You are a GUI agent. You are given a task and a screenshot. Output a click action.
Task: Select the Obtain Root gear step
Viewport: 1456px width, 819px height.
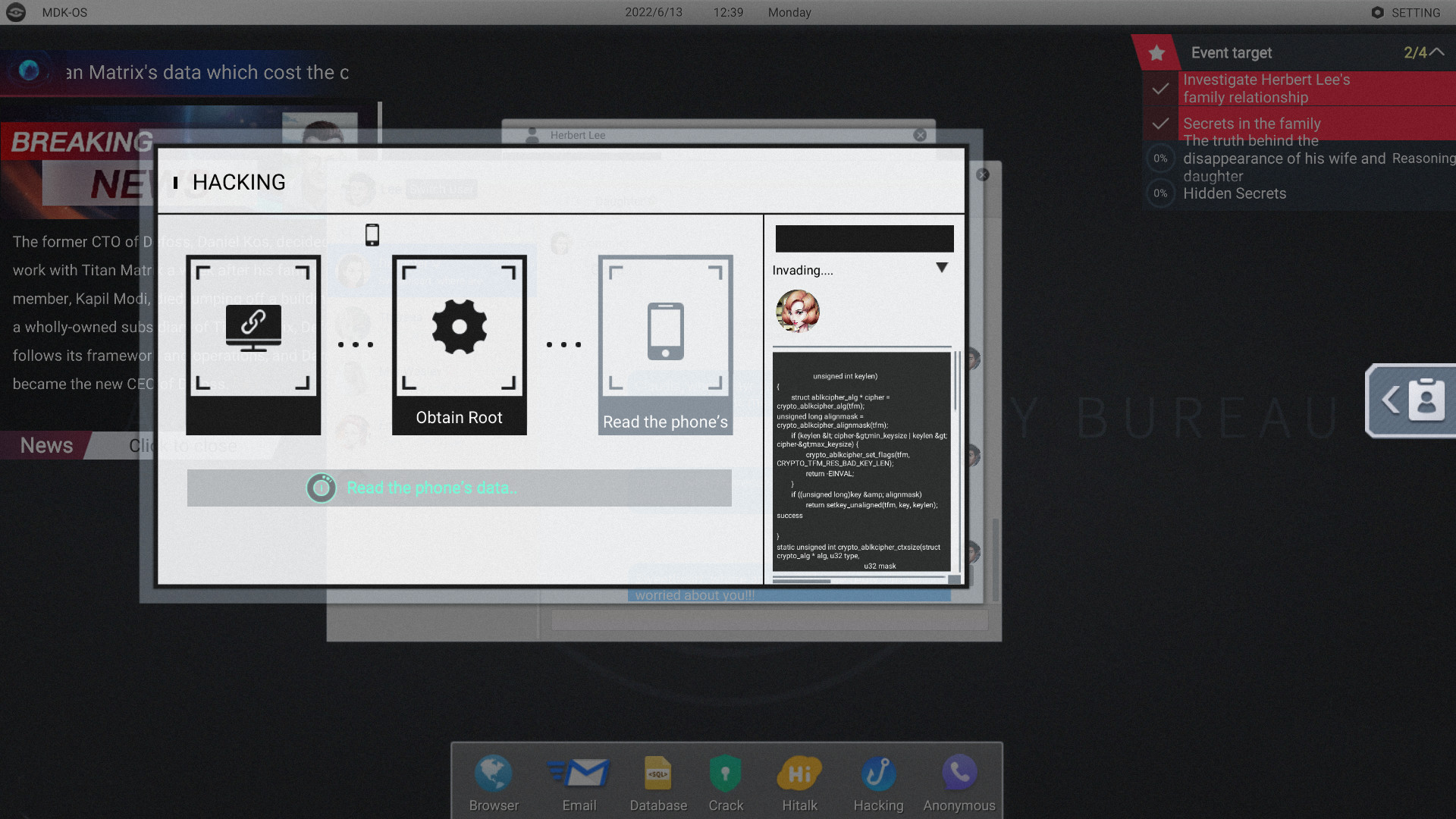(x=459, y=328)
